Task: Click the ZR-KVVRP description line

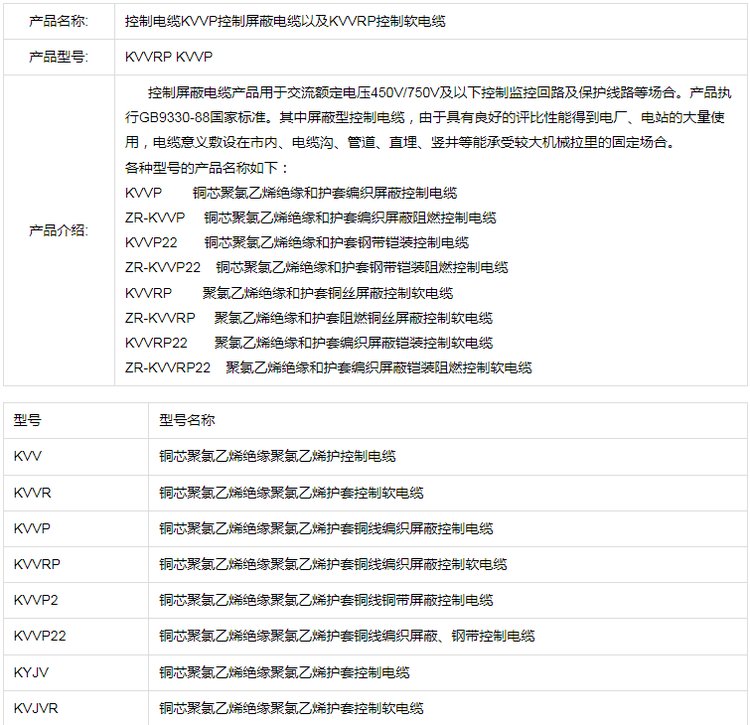Action: [309, 318]
